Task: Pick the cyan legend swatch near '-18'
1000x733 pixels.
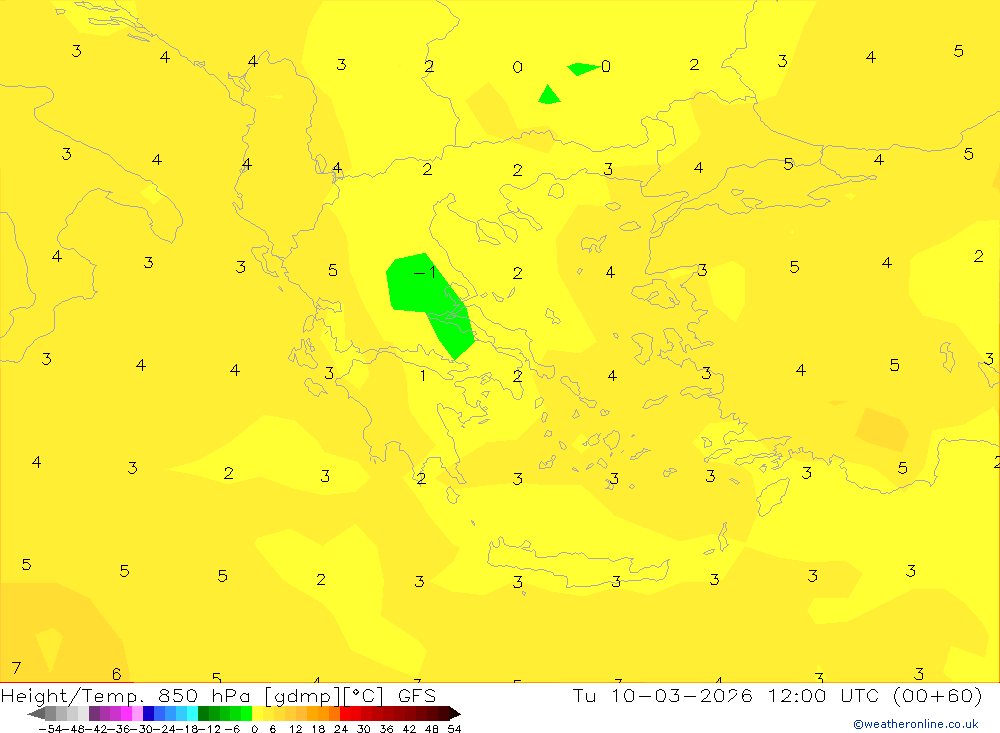Action: tap(192, 714)
